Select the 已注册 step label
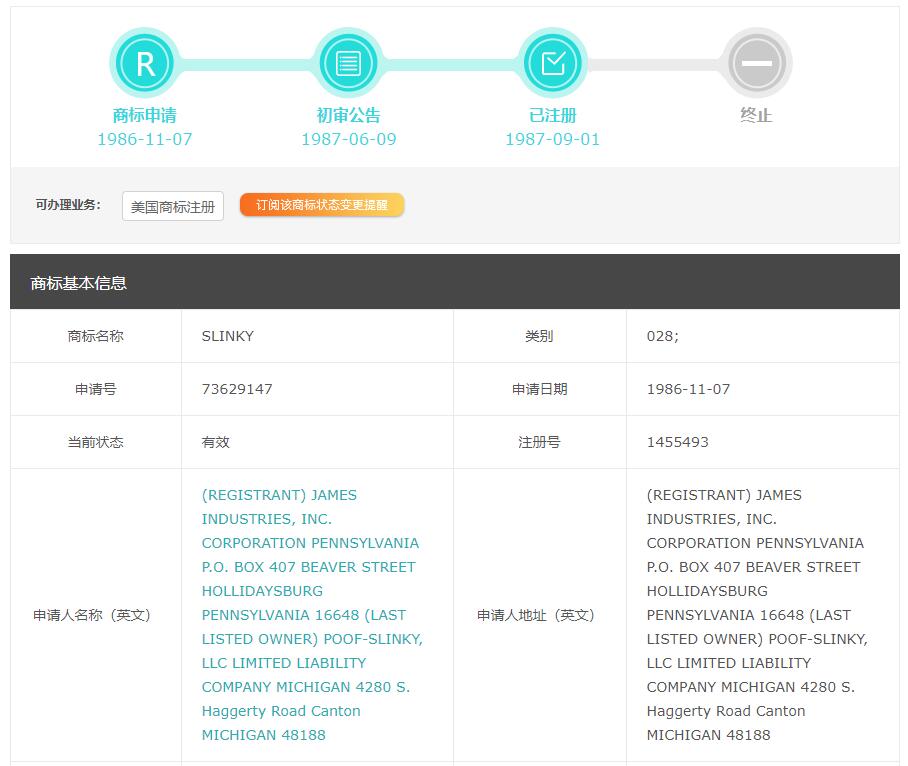 tap(552, 115)
